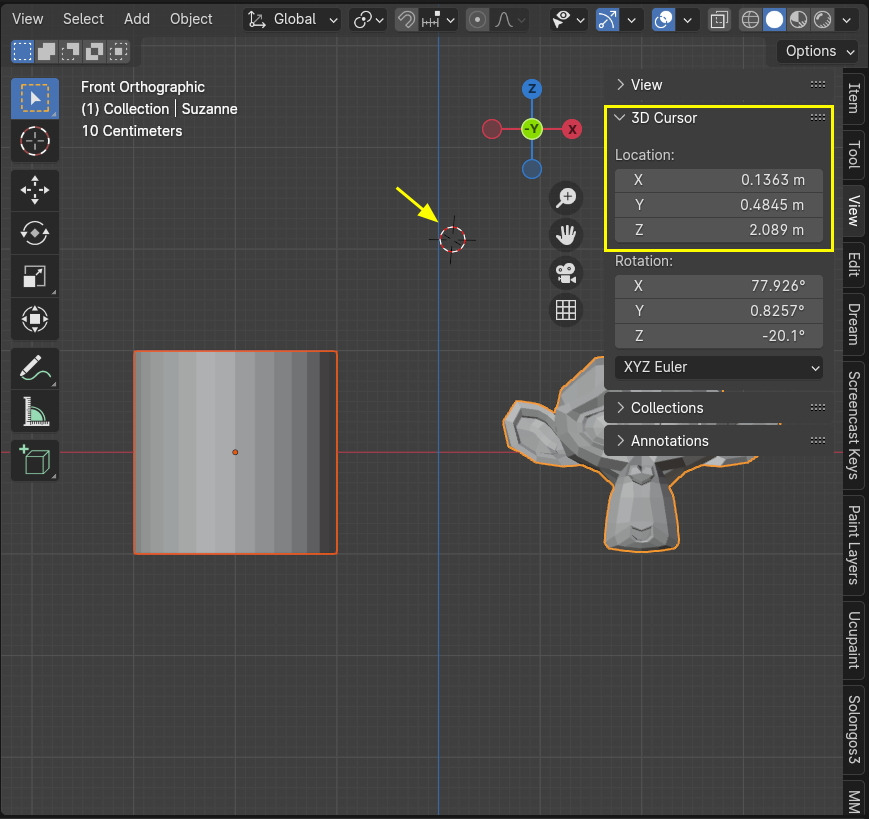Viewport: 869px width, 819px height.
Task: Switch to the Item sidebar tab
Action: coord(854,98)
